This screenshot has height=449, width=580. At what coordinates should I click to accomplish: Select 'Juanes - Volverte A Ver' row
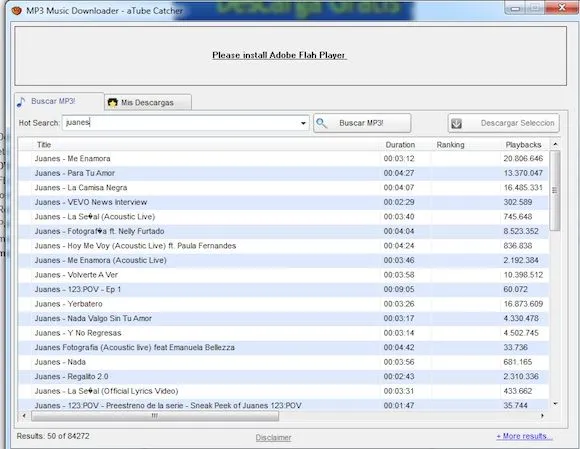pos(283,275)
